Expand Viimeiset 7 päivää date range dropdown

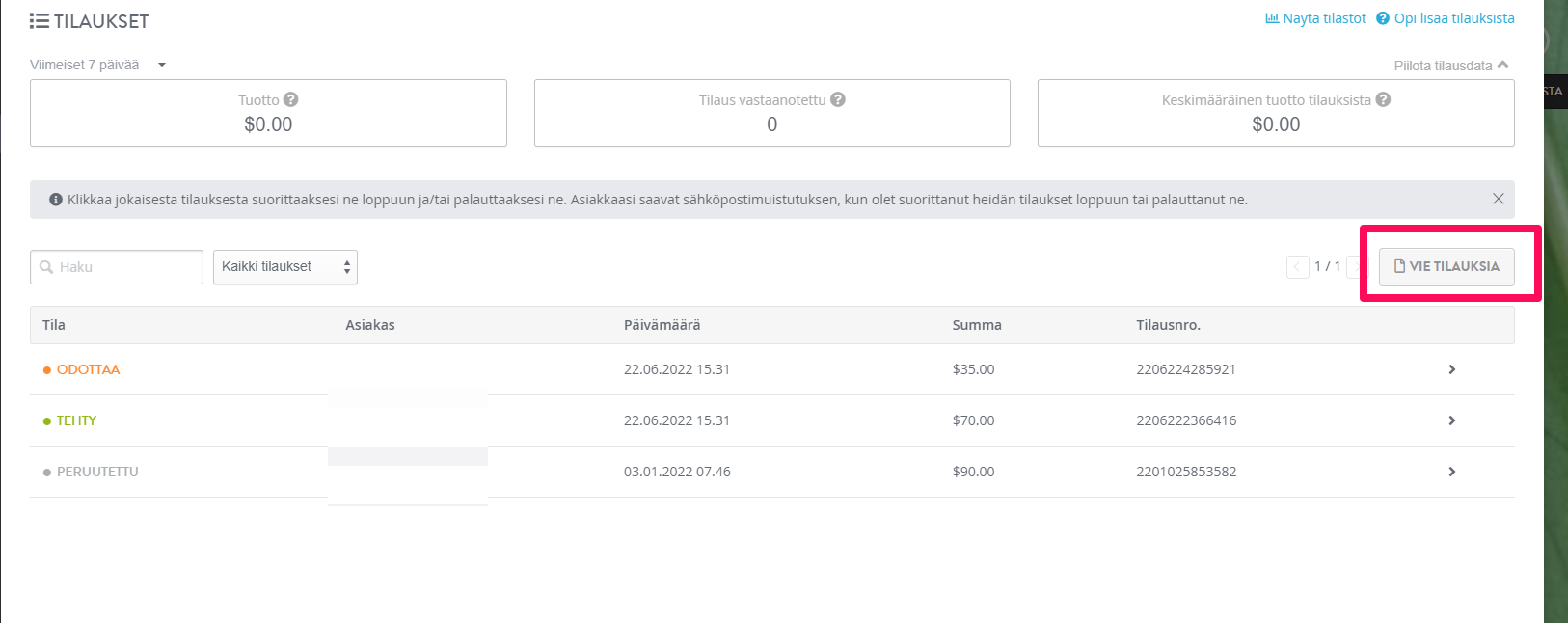tap(98, 65)
